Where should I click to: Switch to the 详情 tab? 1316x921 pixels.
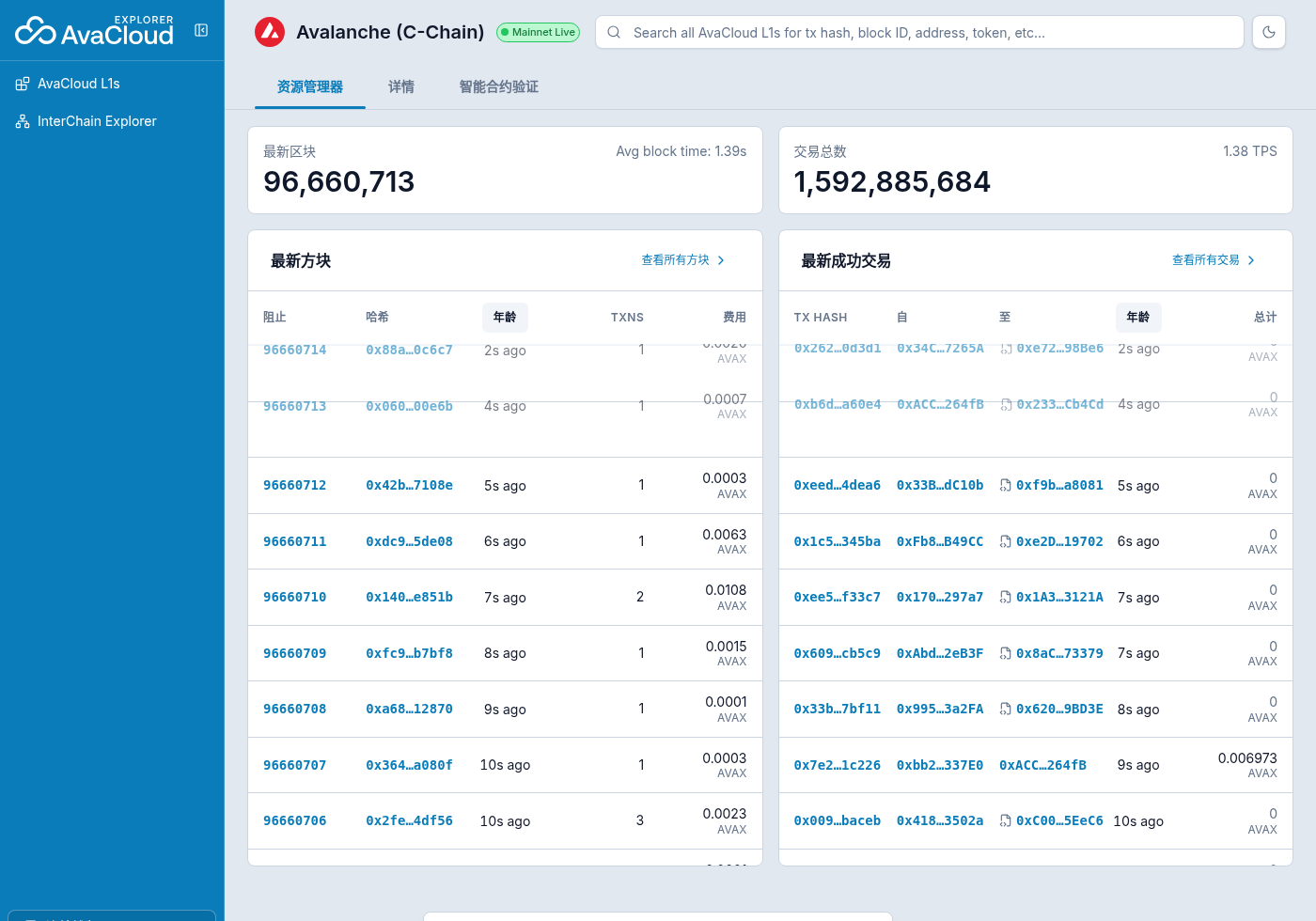tap(401, 86)
